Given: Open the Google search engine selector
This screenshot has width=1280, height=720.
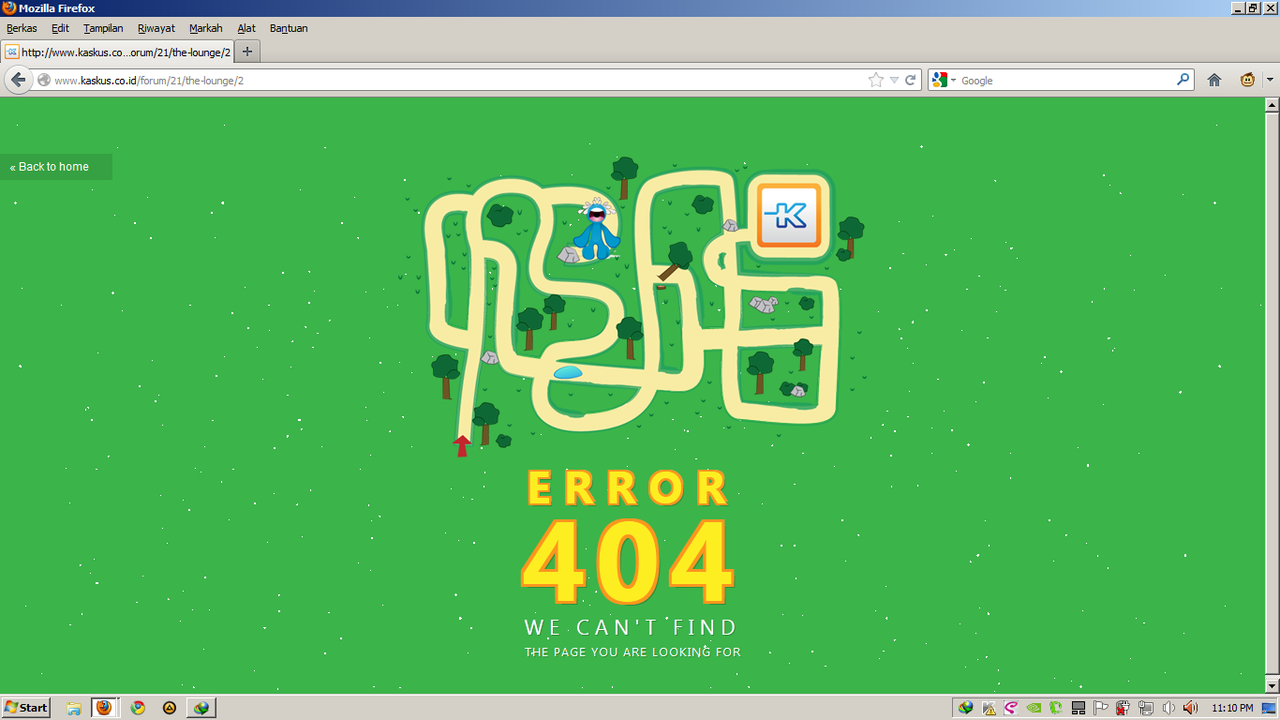Looking at the screenshot, I should click(943, 80).
